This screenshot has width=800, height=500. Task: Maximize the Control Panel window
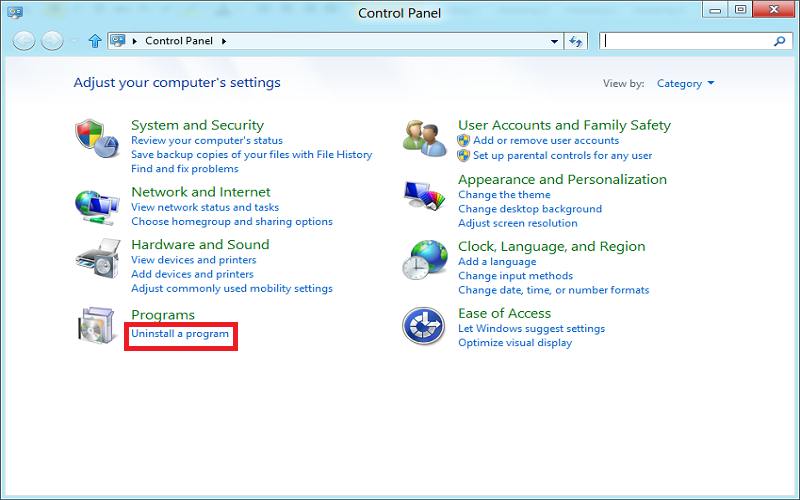coord(741,10)
